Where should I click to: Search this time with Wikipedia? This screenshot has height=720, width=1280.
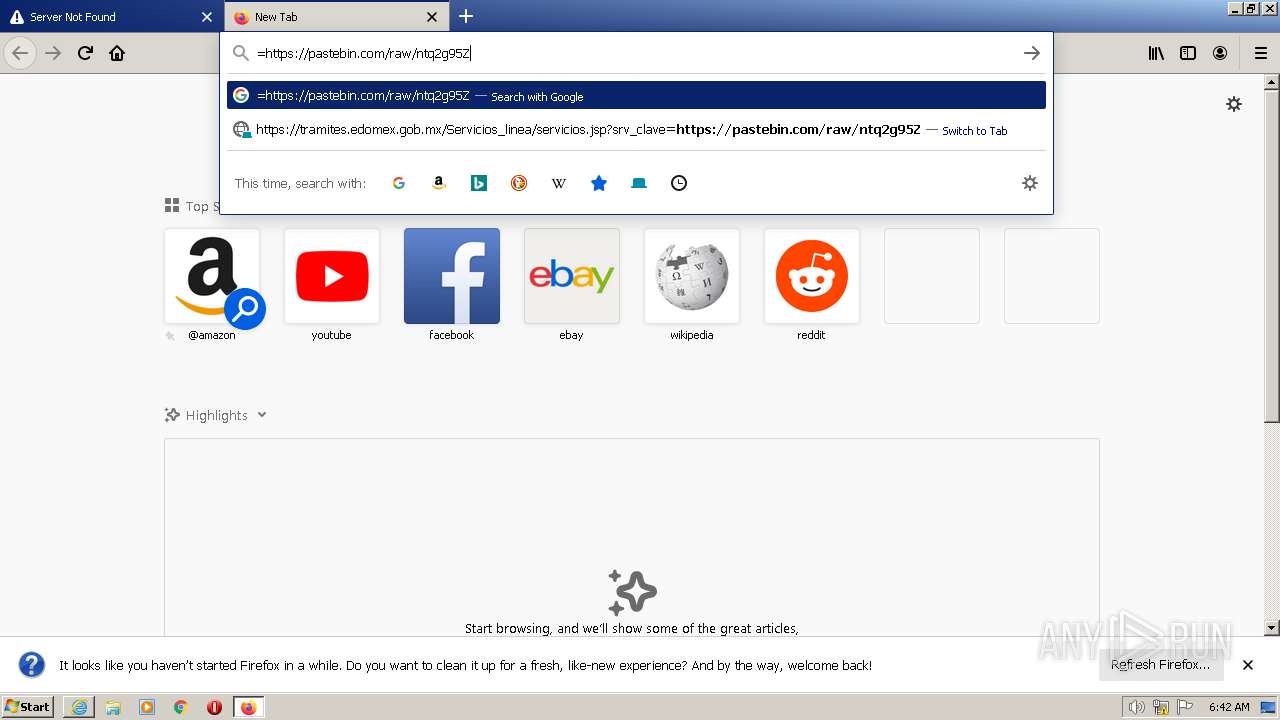pos(559,183)
